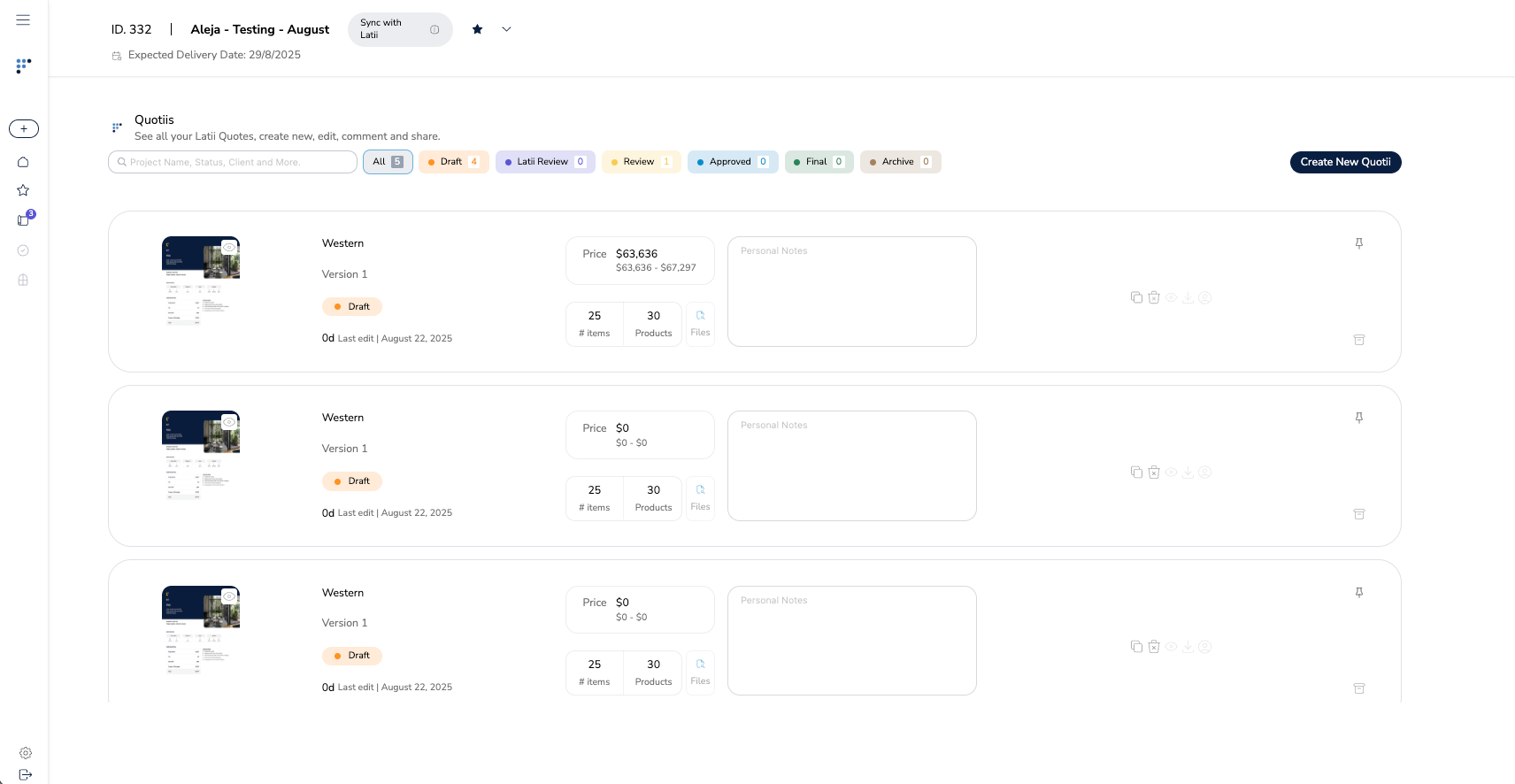The width and height of the screenshot is (1515, 784).
Task: Expand the project header chevron dropdown
Action: pos(506,29)
